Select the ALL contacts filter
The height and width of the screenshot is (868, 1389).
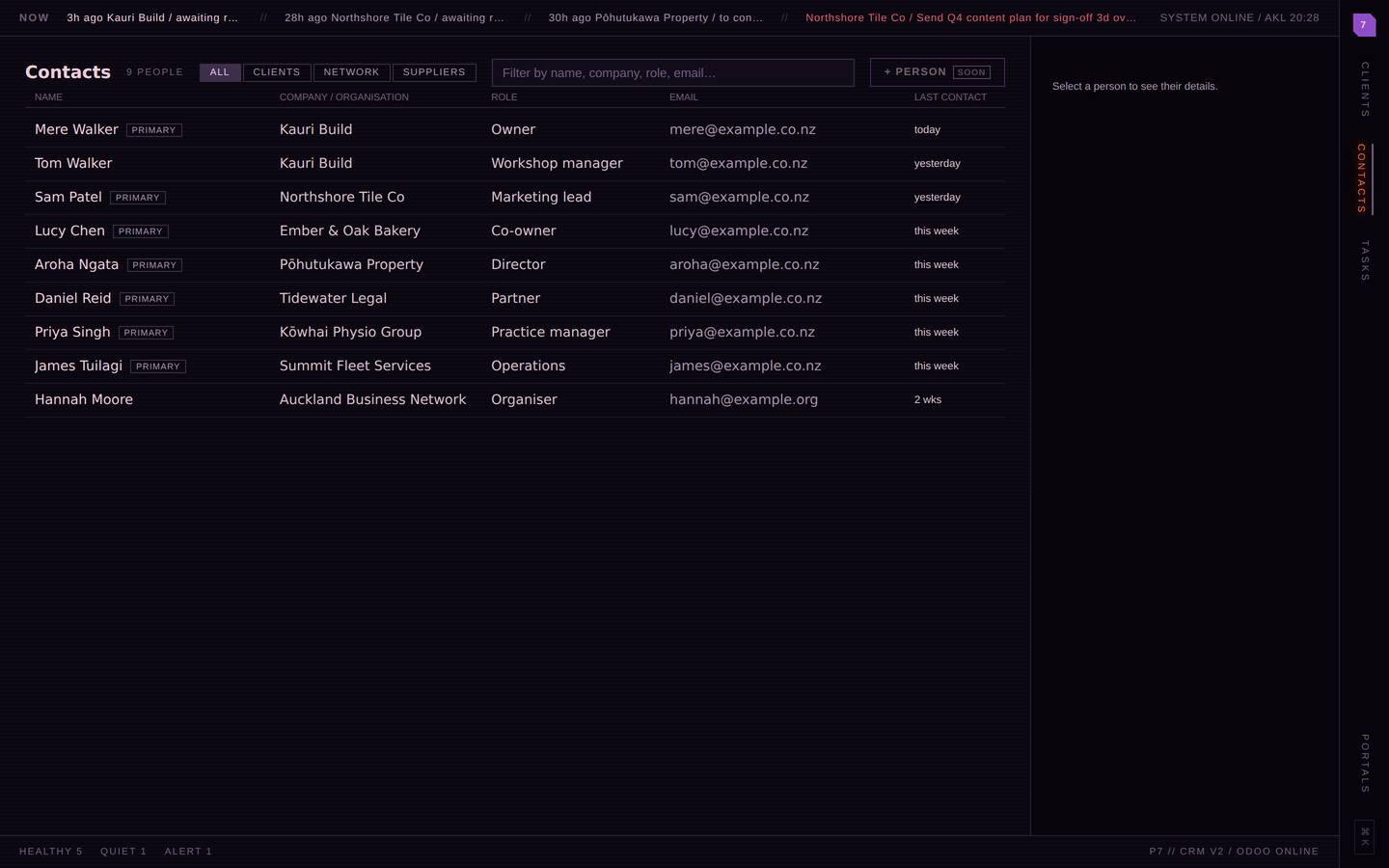(220, 72)
